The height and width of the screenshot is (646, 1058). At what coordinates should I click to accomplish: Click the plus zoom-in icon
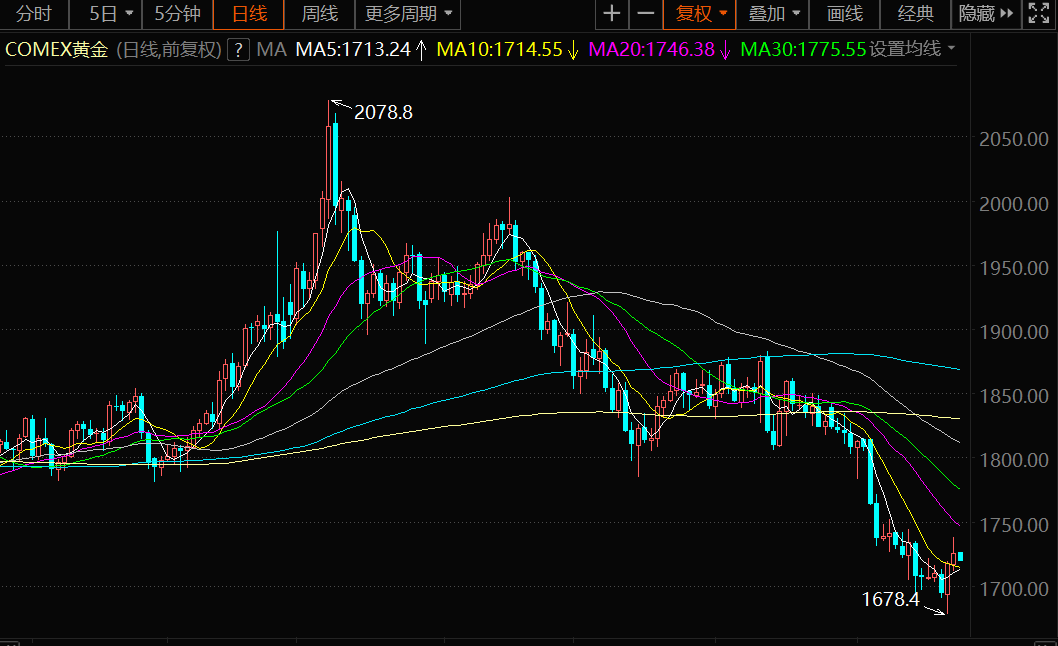pyautogui.click(x=612, y=14)
